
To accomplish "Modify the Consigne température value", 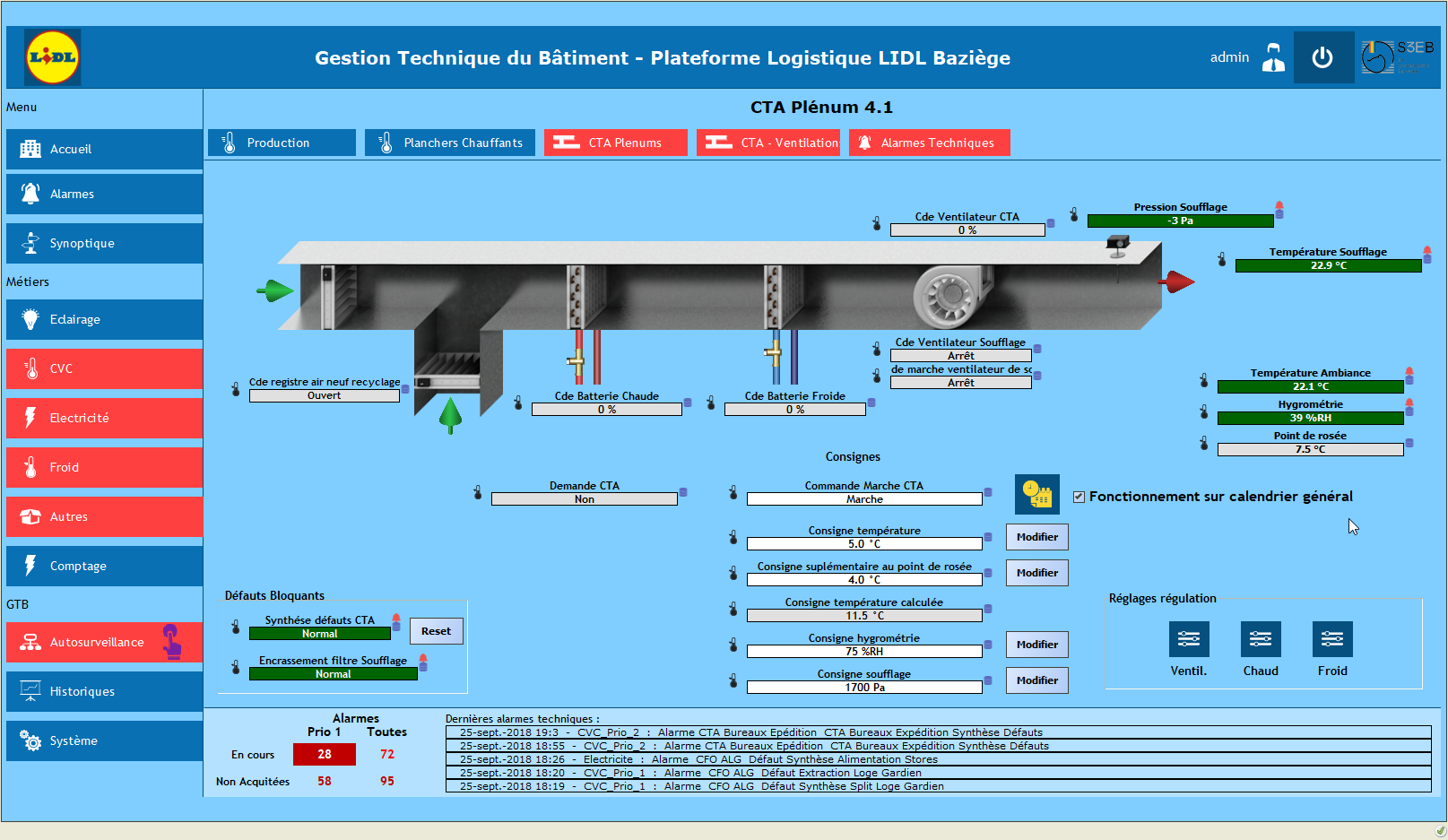I will point(1037,537).
